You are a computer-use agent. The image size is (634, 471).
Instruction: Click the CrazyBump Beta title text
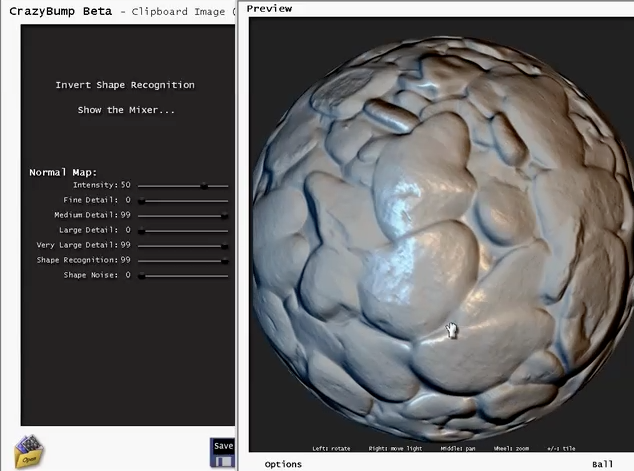(x=61, y=11)
